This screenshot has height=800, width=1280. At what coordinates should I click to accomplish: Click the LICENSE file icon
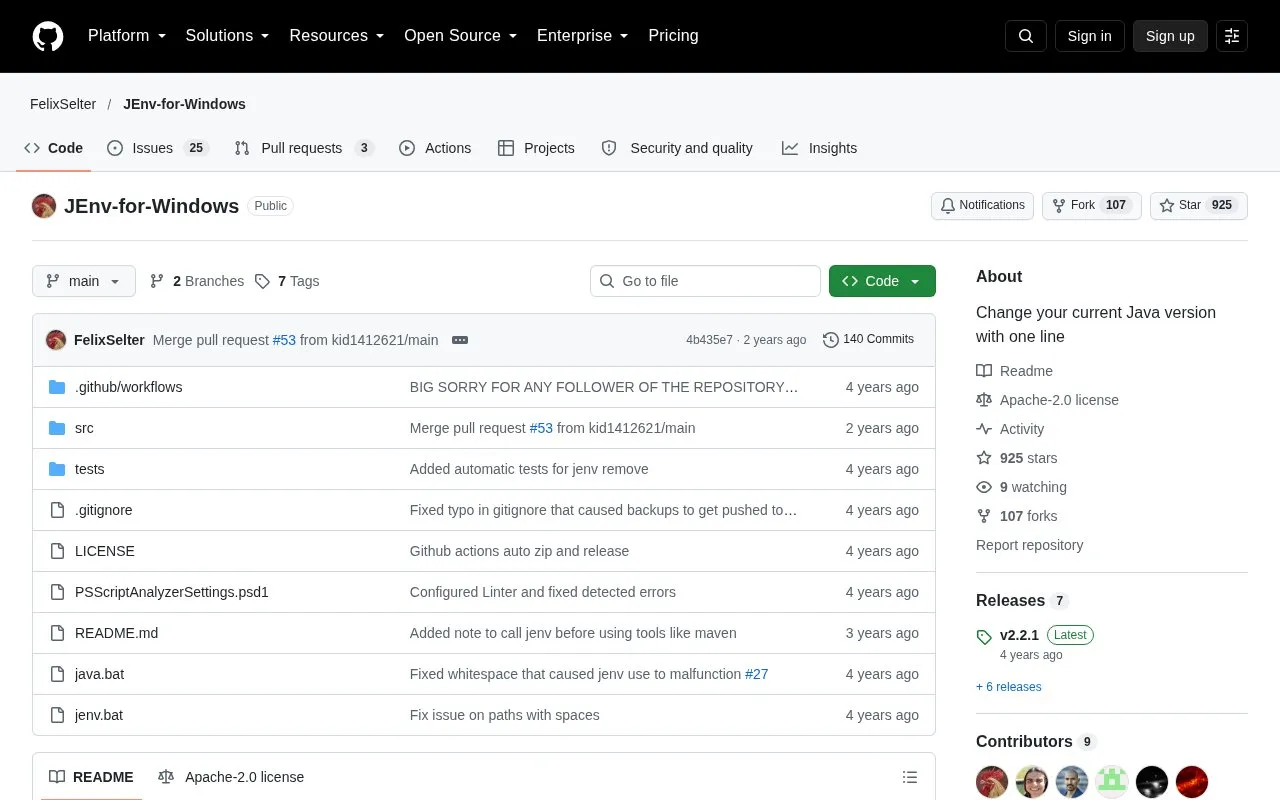point(57,551)
